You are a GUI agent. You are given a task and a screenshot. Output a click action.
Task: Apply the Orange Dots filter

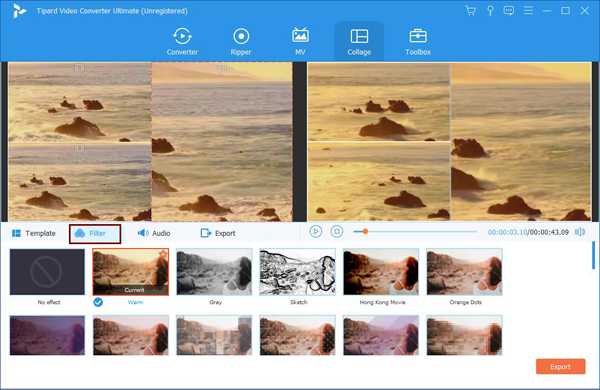pyautogui.click(x=465, y=272)
